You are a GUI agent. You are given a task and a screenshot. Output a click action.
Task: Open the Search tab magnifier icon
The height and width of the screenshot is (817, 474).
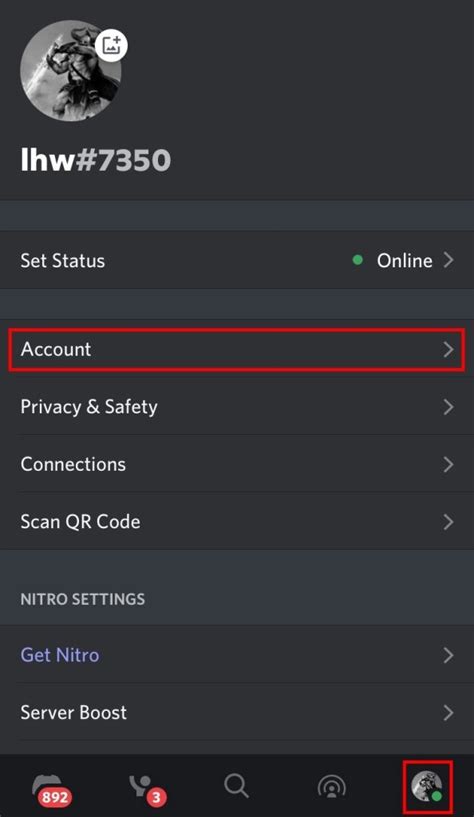click(x=236, y=785)
